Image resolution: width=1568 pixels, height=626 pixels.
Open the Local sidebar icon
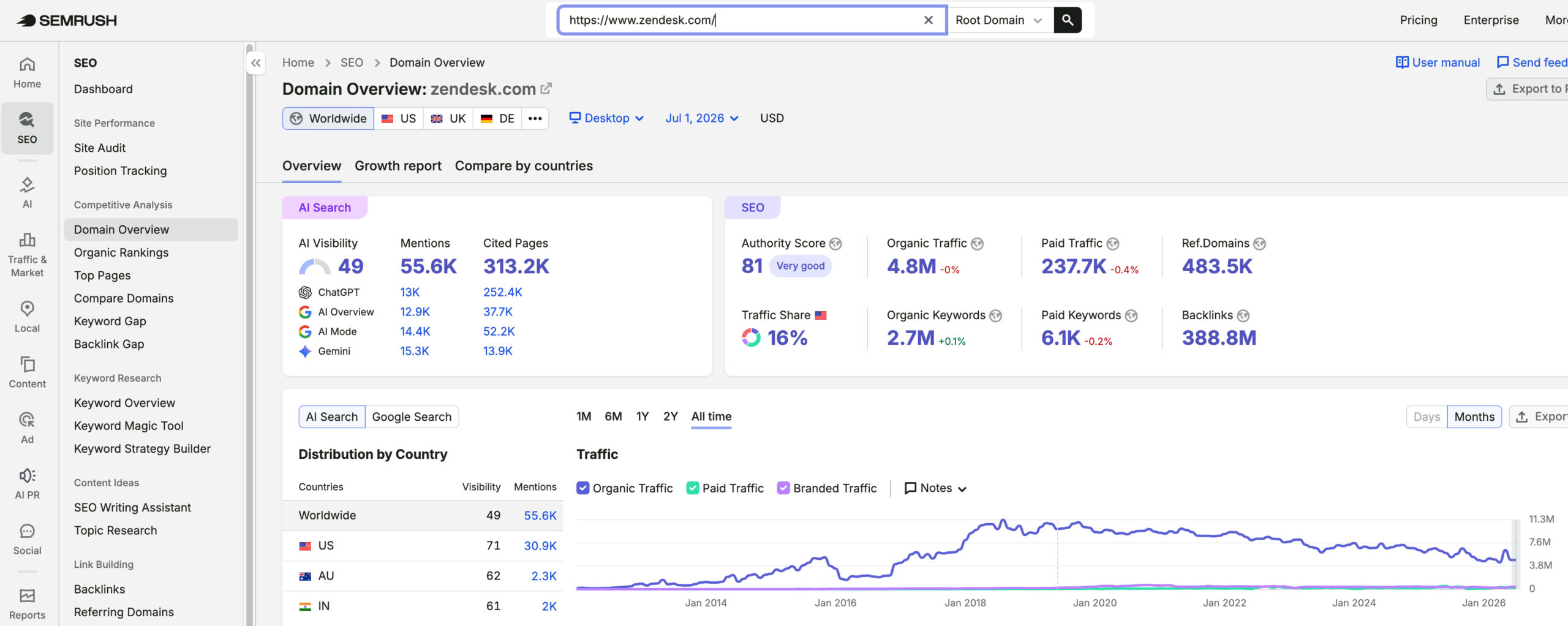coord(27,317)
